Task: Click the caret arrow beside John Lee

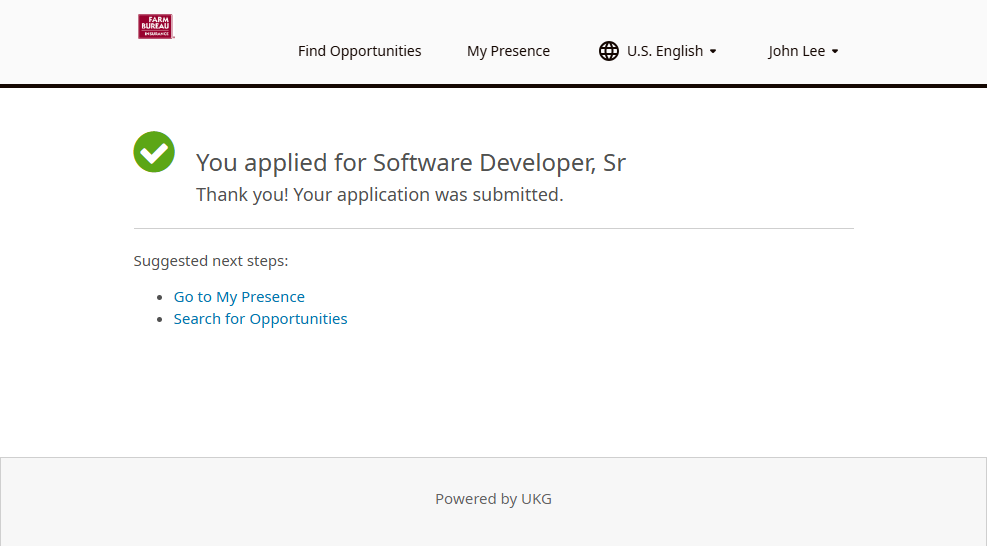Action: [835, 52]
